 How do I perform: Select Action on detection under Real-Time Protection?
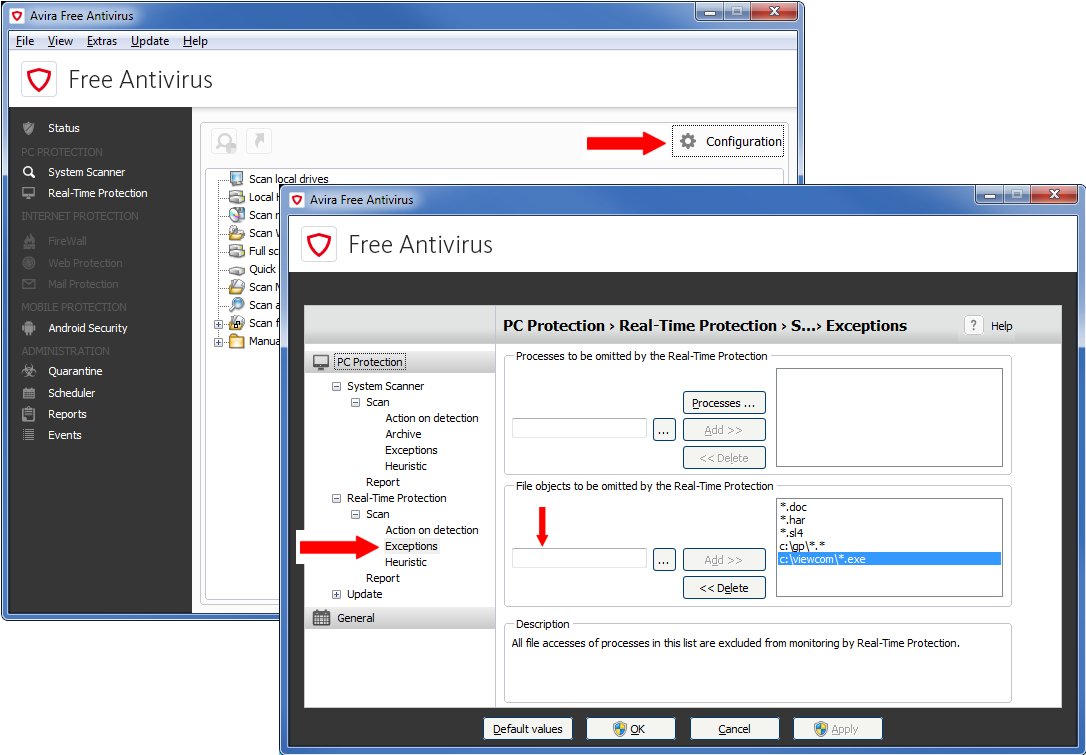point(432,531)
